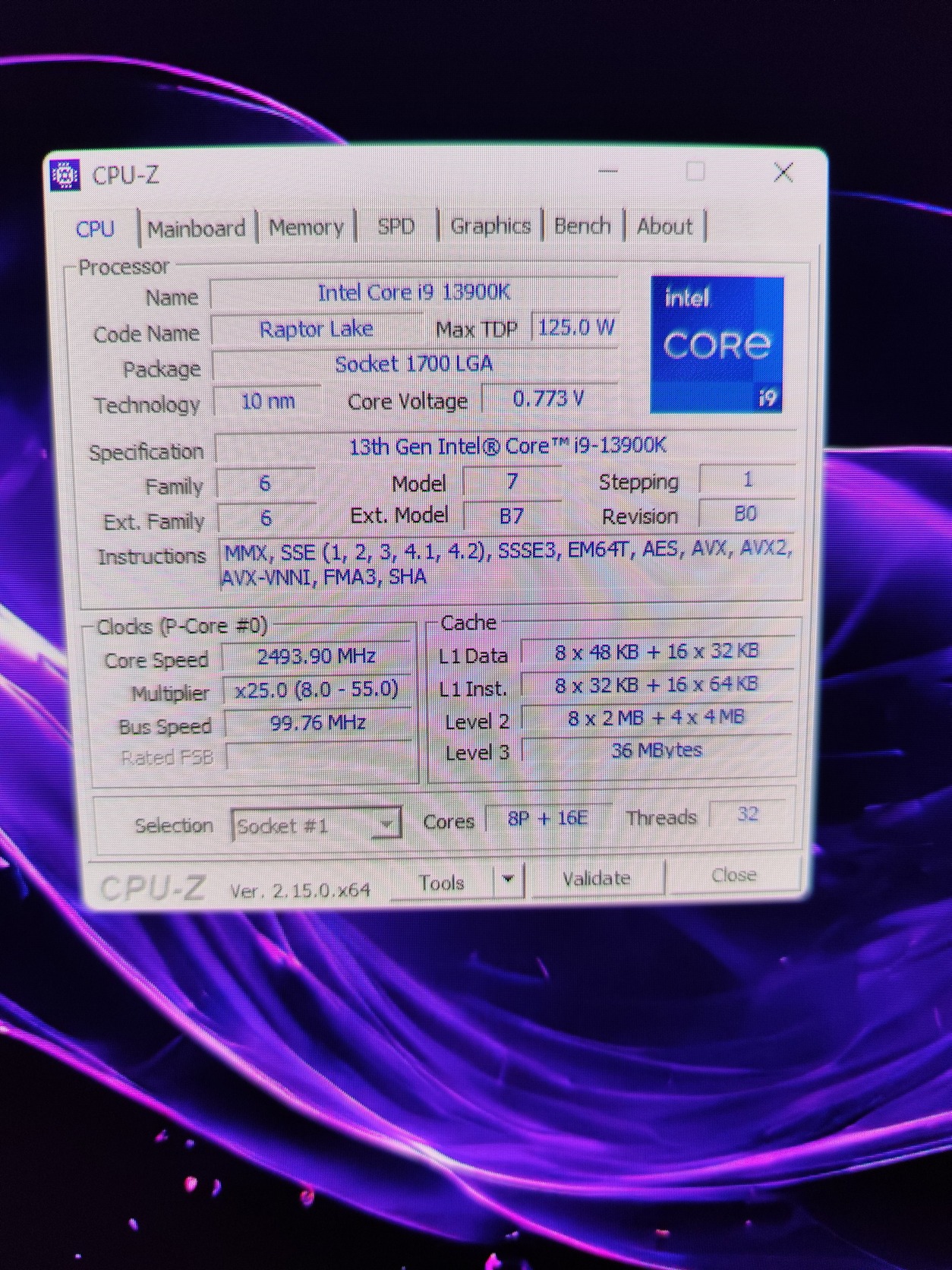Image resolution: width=952 pixels, height=1270 pixels.
Task: Open the About tab
Action: pyautogui.click(x=664, y=226)
